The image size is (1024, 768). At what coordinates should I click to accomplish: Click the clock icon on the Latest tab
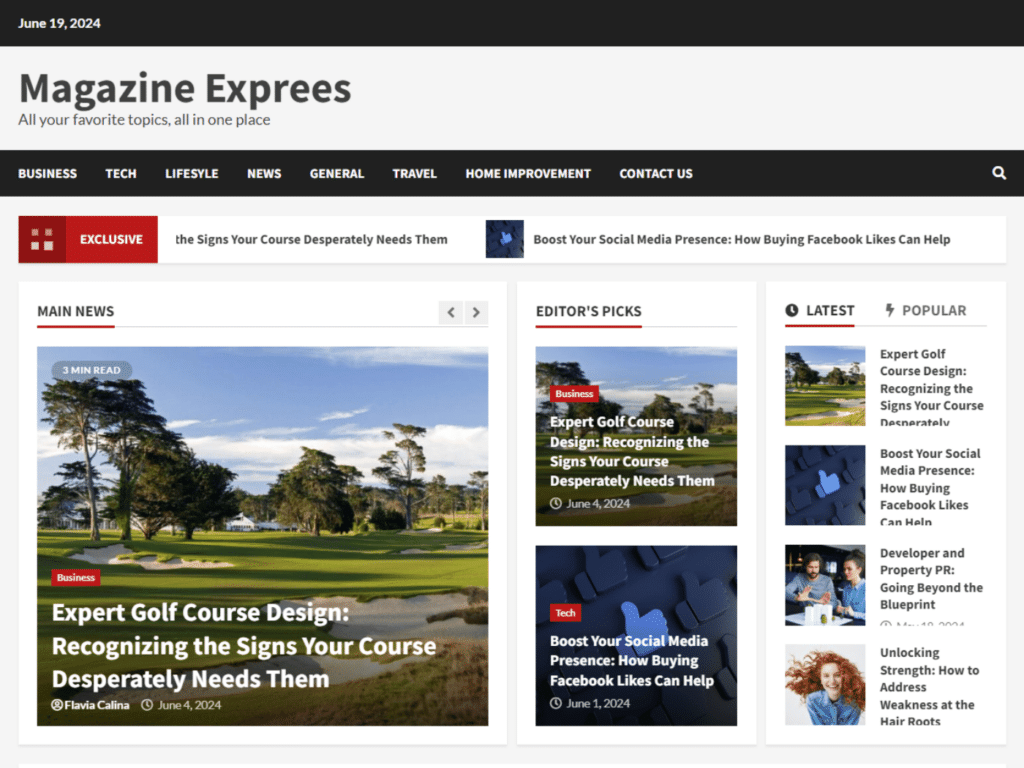[791, 310]
